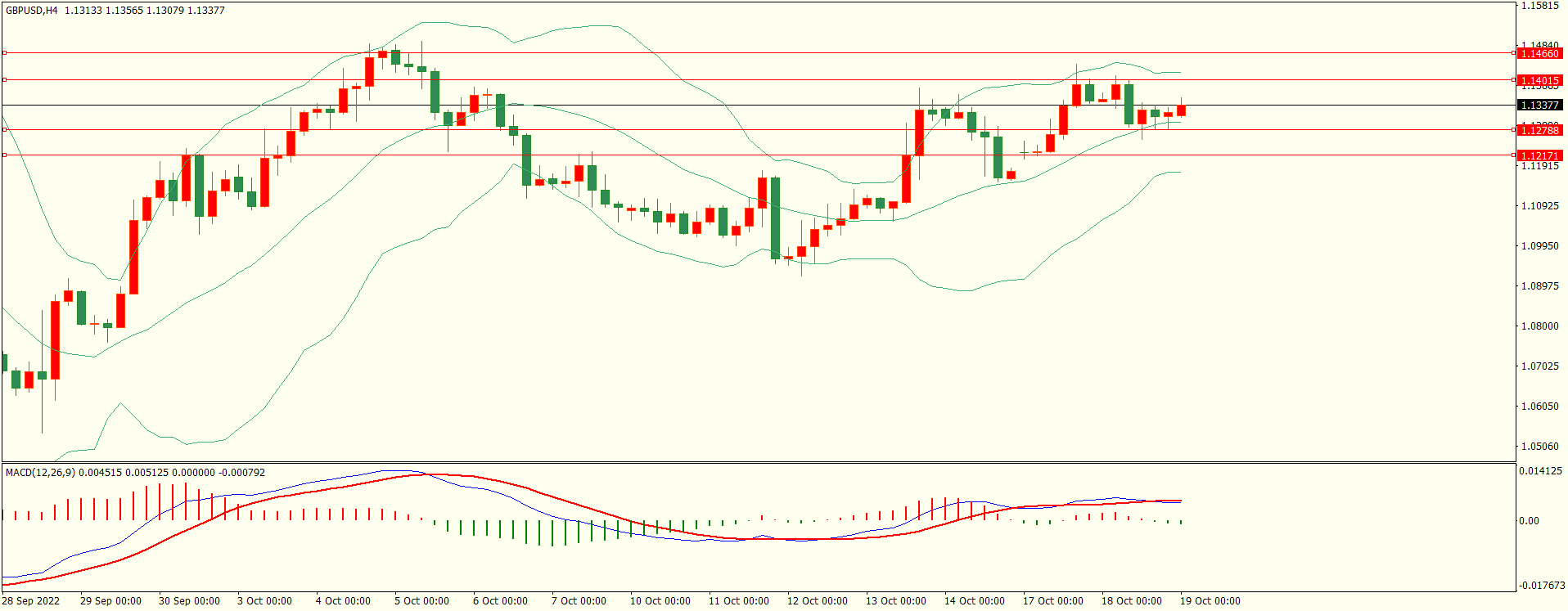Click the 1.08000 price axis value
Viewport: 1568px width, 611px height.
tap(1539, 326)
